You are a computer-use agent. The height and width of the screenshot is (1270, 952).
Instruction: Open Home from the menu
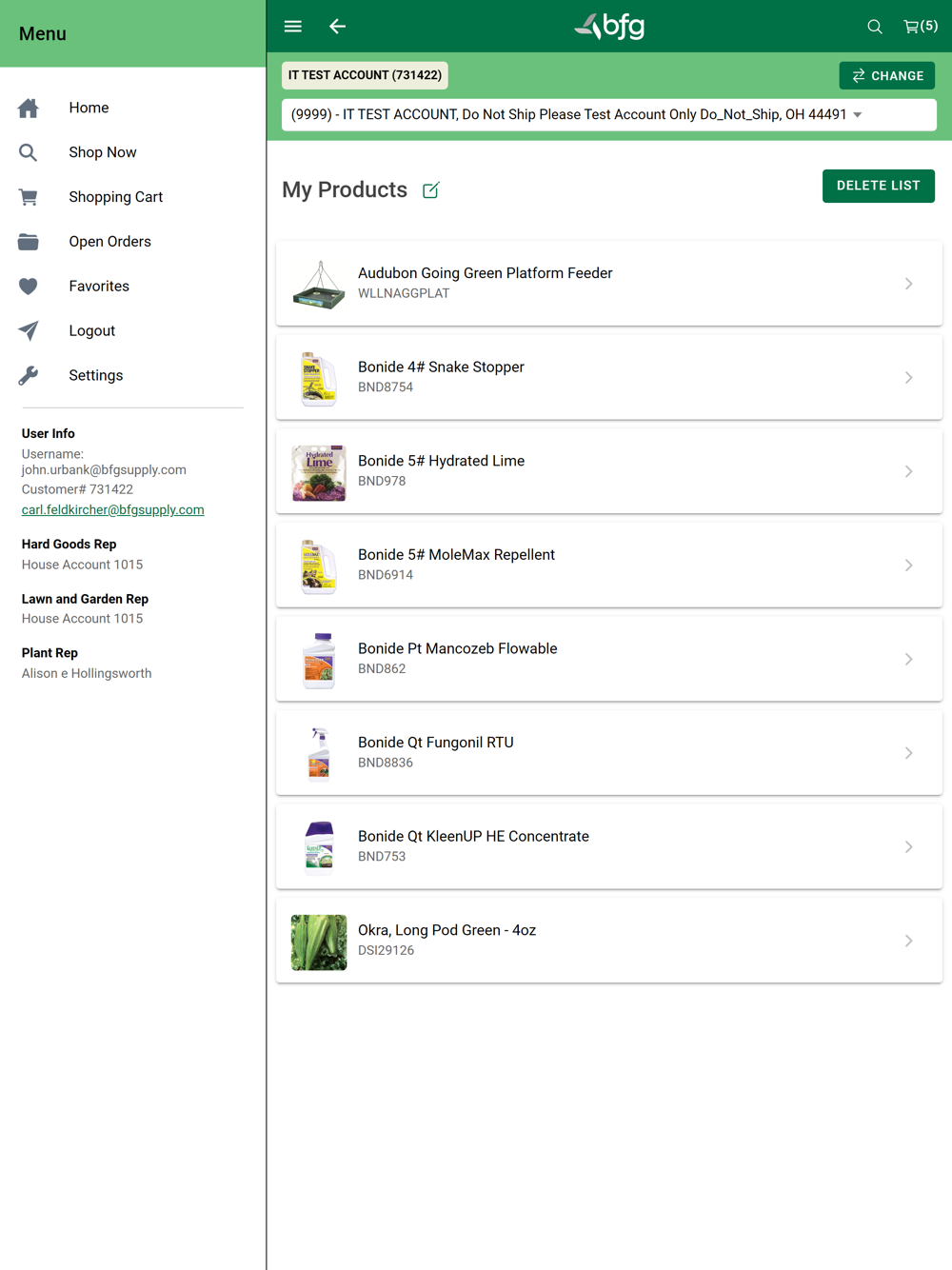[x=89, y=108]
